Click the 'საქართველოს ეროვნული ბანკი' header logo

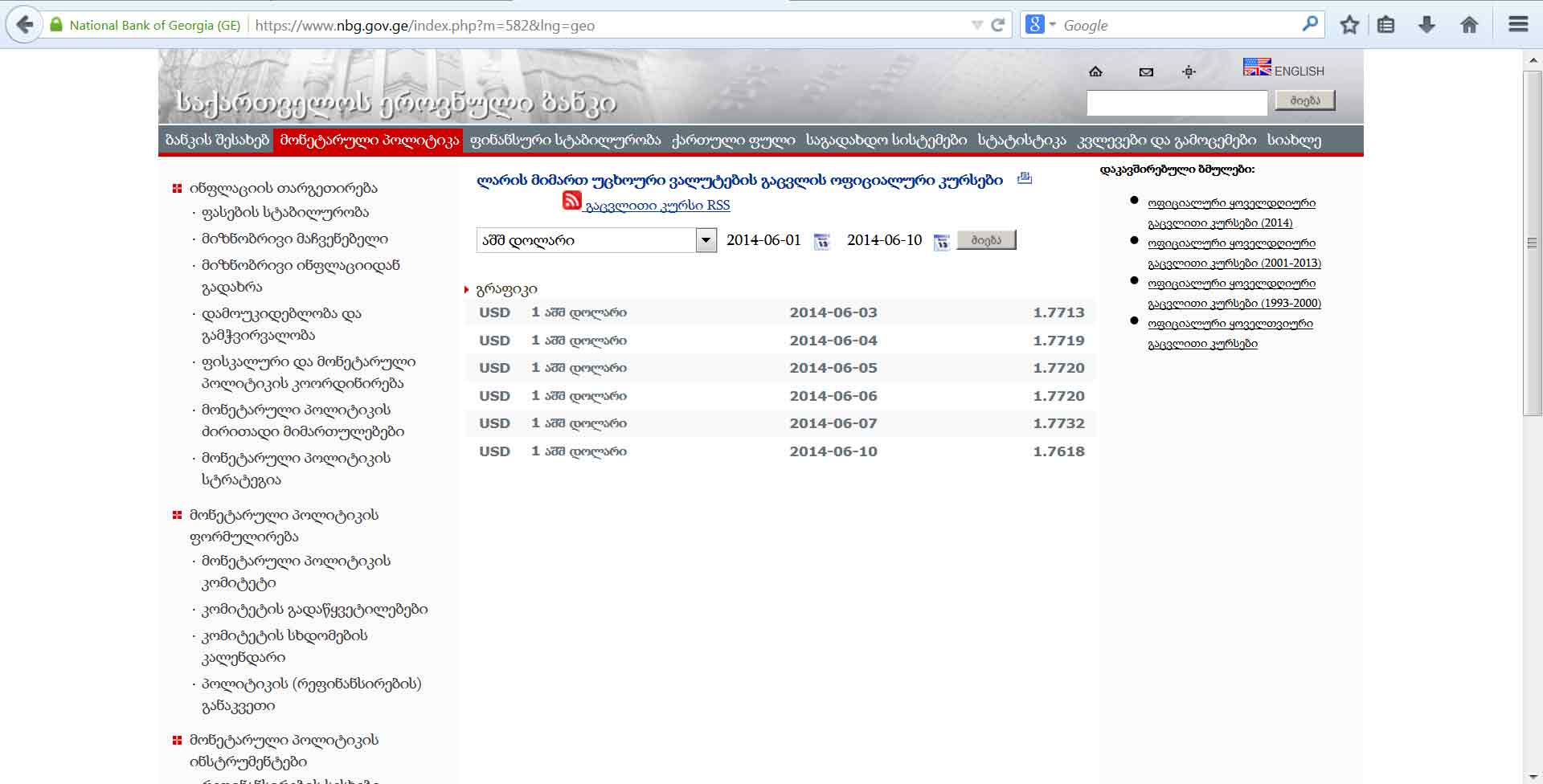tap(395, 102)
